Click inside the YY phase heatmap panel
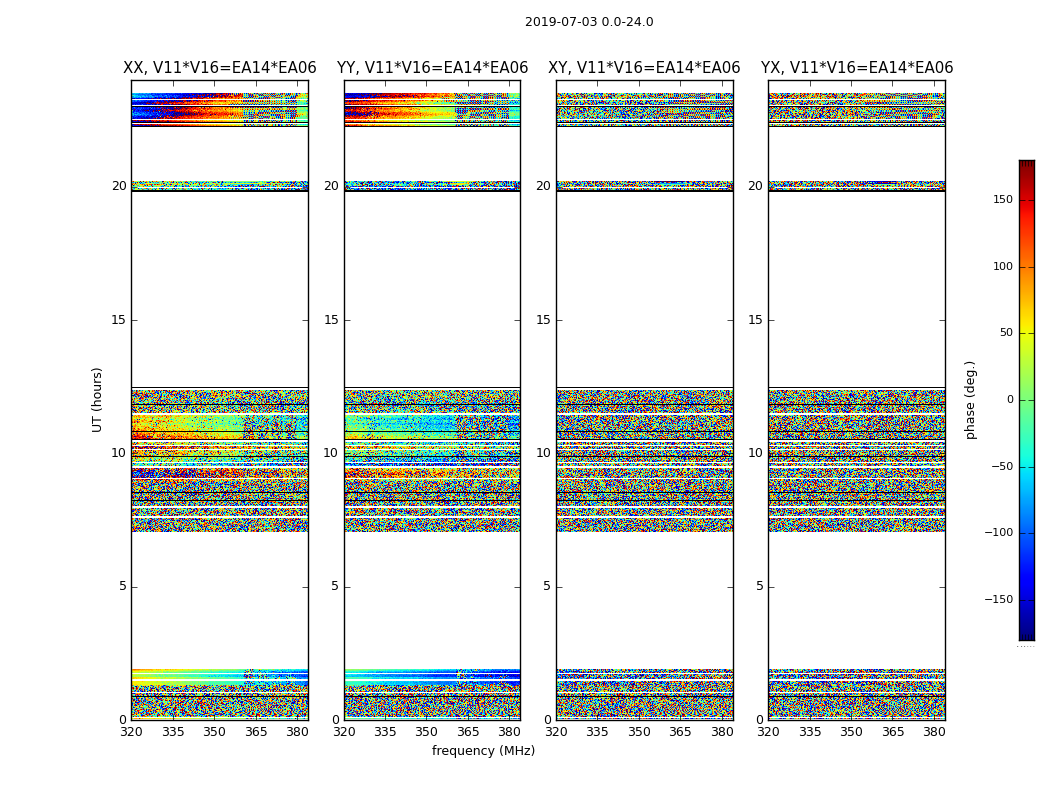 433,400
